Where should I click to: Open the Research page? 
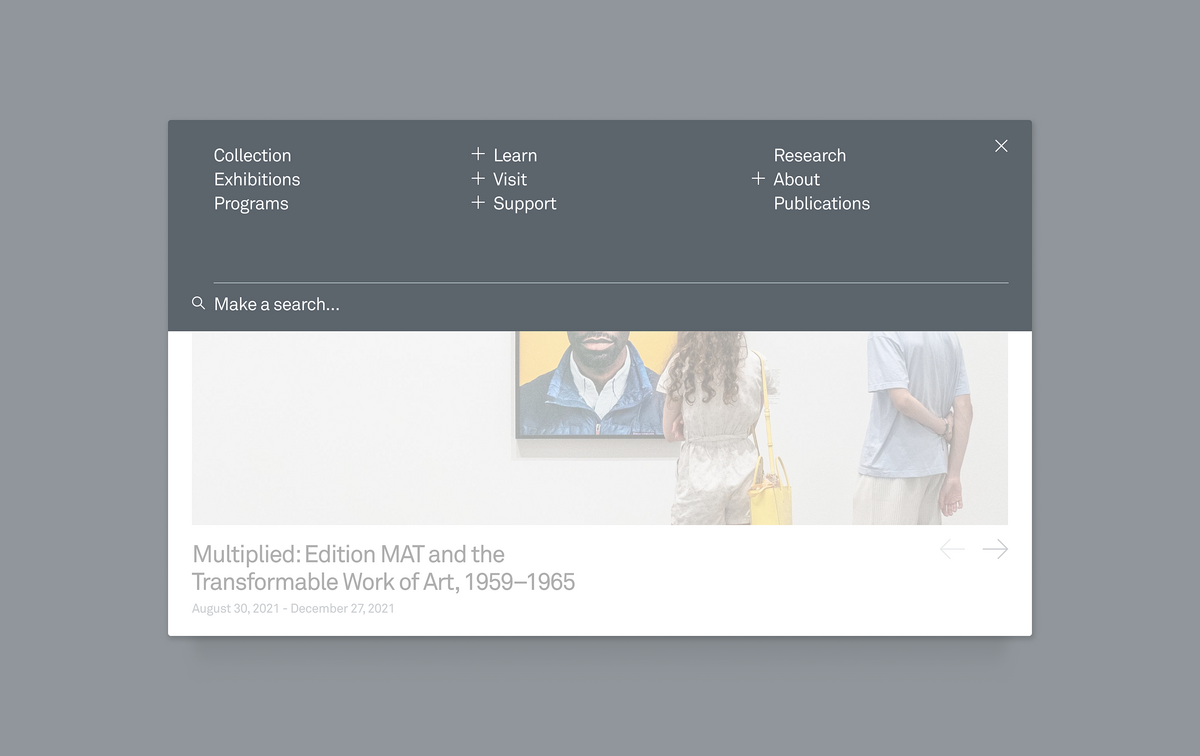point(810,155)
